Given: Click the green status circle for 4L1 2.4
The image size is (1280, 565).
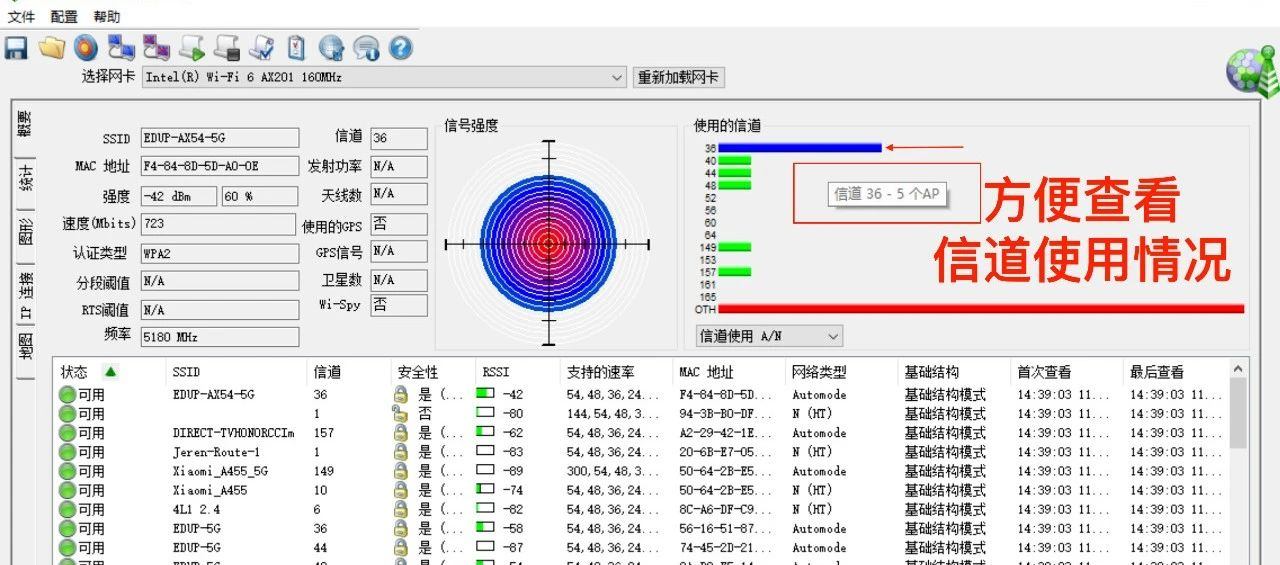Looking at the screenshot, I should (67, 510).
